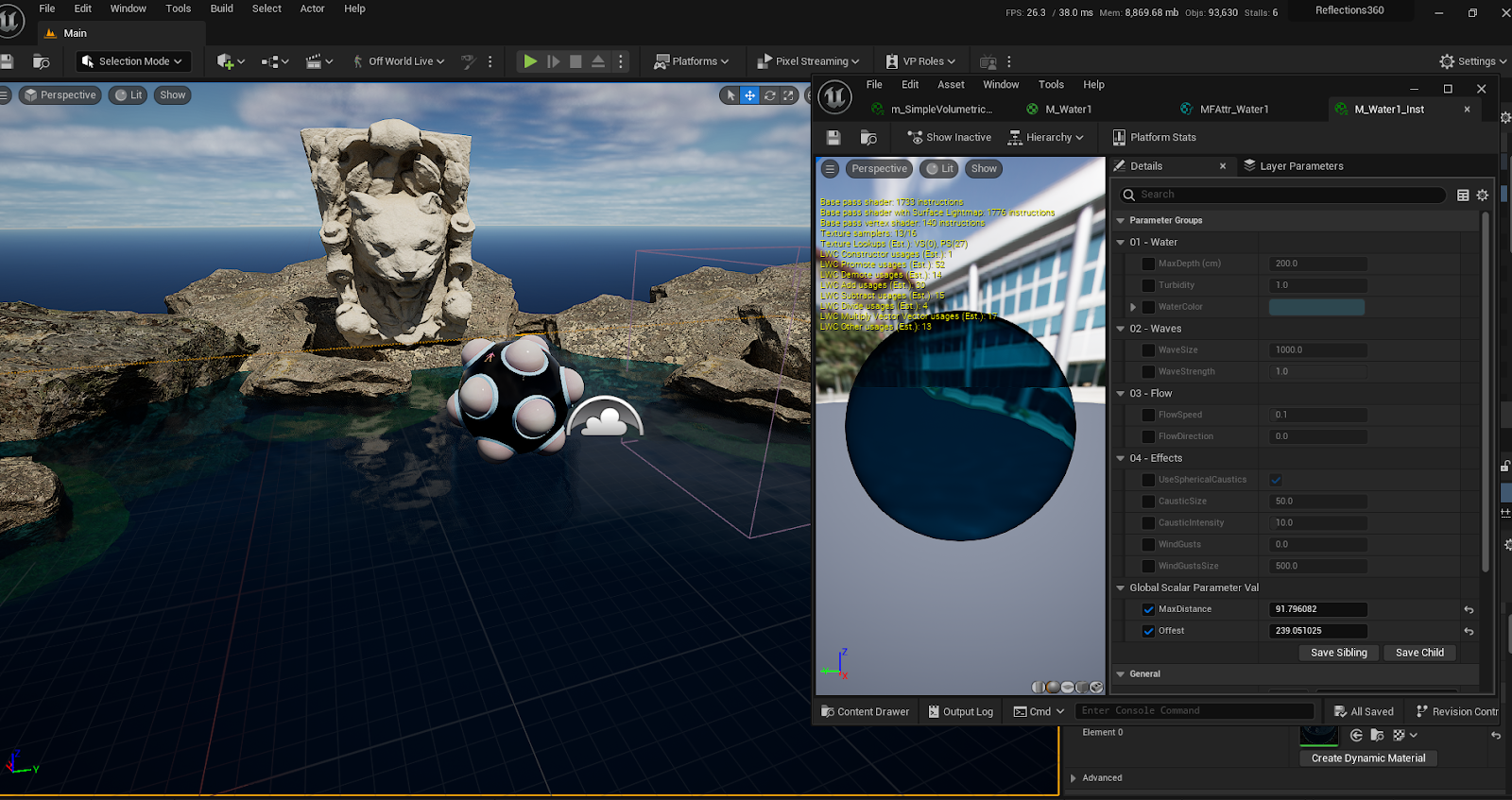Click the Save Sibling button
Screen dimensions: 1512x800
coord(1339,653)
